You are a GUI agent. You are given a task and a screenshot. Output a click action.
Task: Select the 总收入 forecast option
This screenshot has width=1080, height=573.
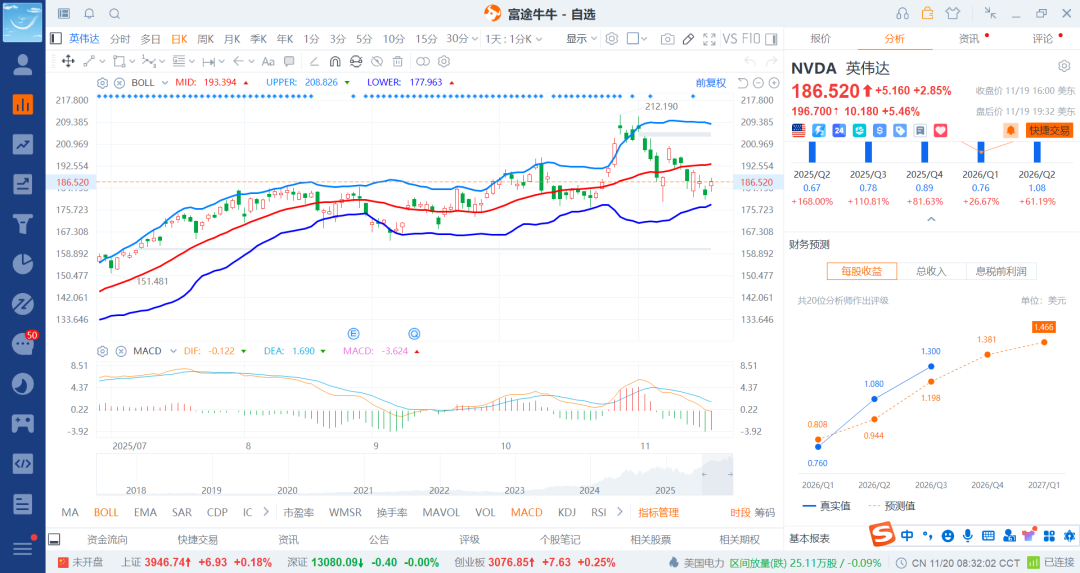click(931, 271)
